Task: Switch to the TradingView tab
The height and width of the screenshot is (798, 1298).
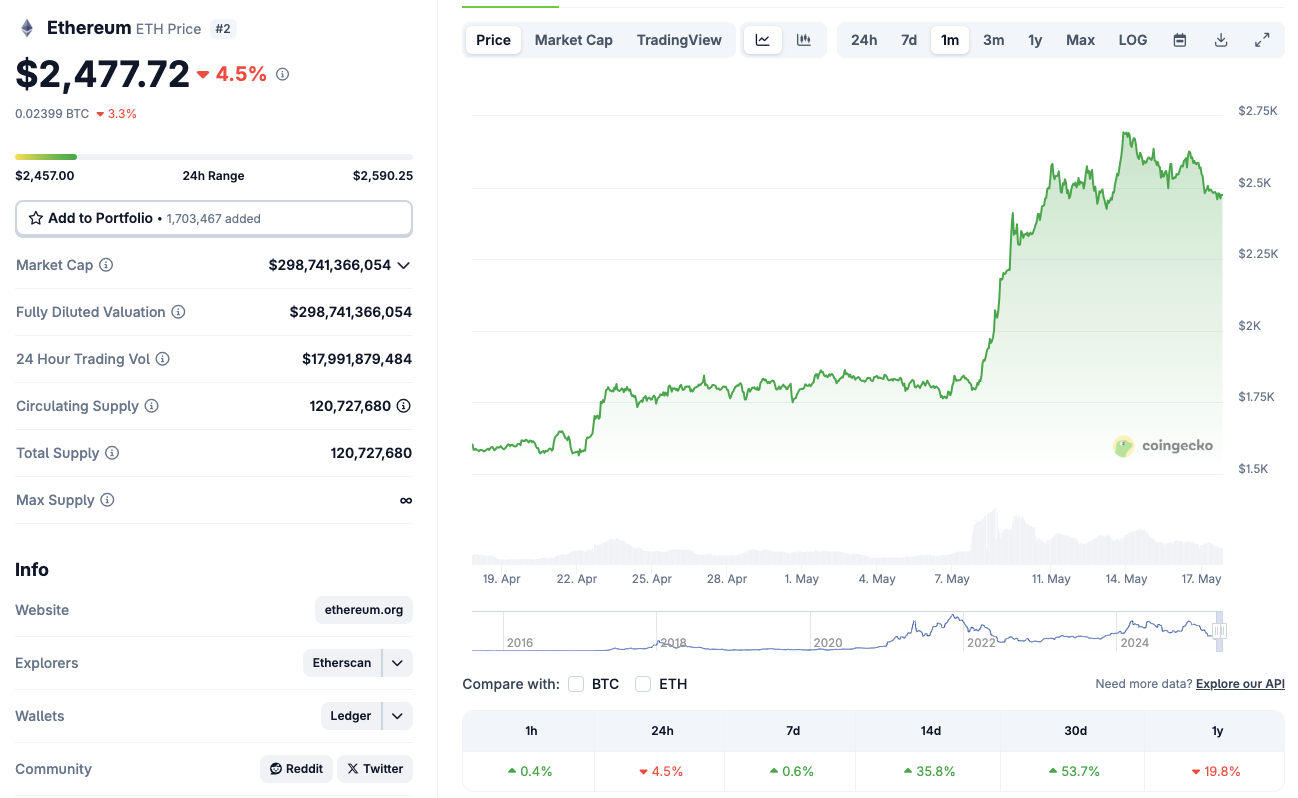Action: [x=679, y=40]
